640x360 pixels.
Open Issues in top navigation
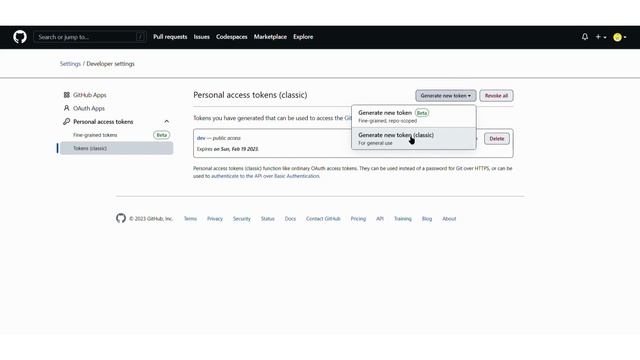(x=201, y=37)
